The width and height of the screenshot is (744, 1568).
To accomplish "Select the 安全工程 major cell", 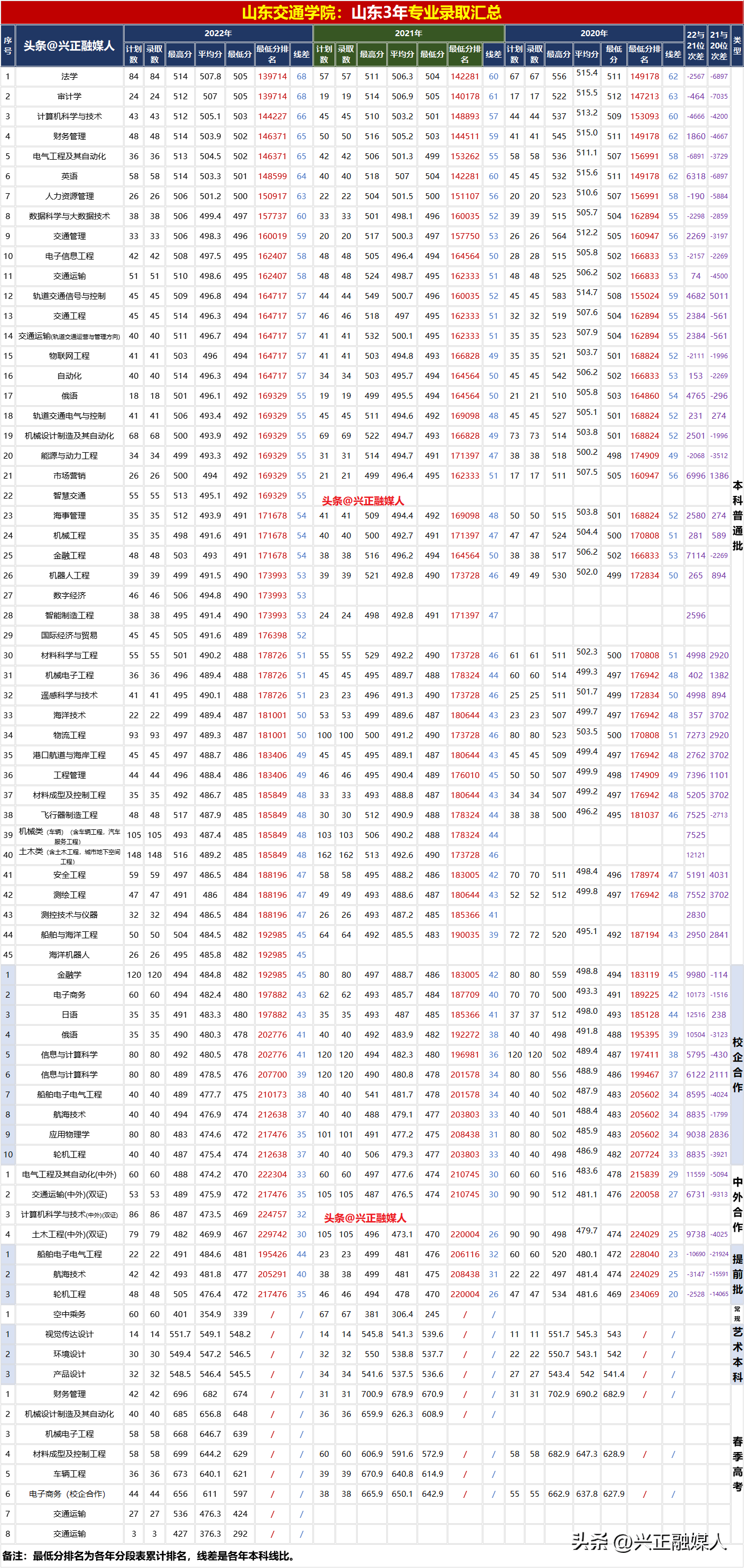I will 70,875.
